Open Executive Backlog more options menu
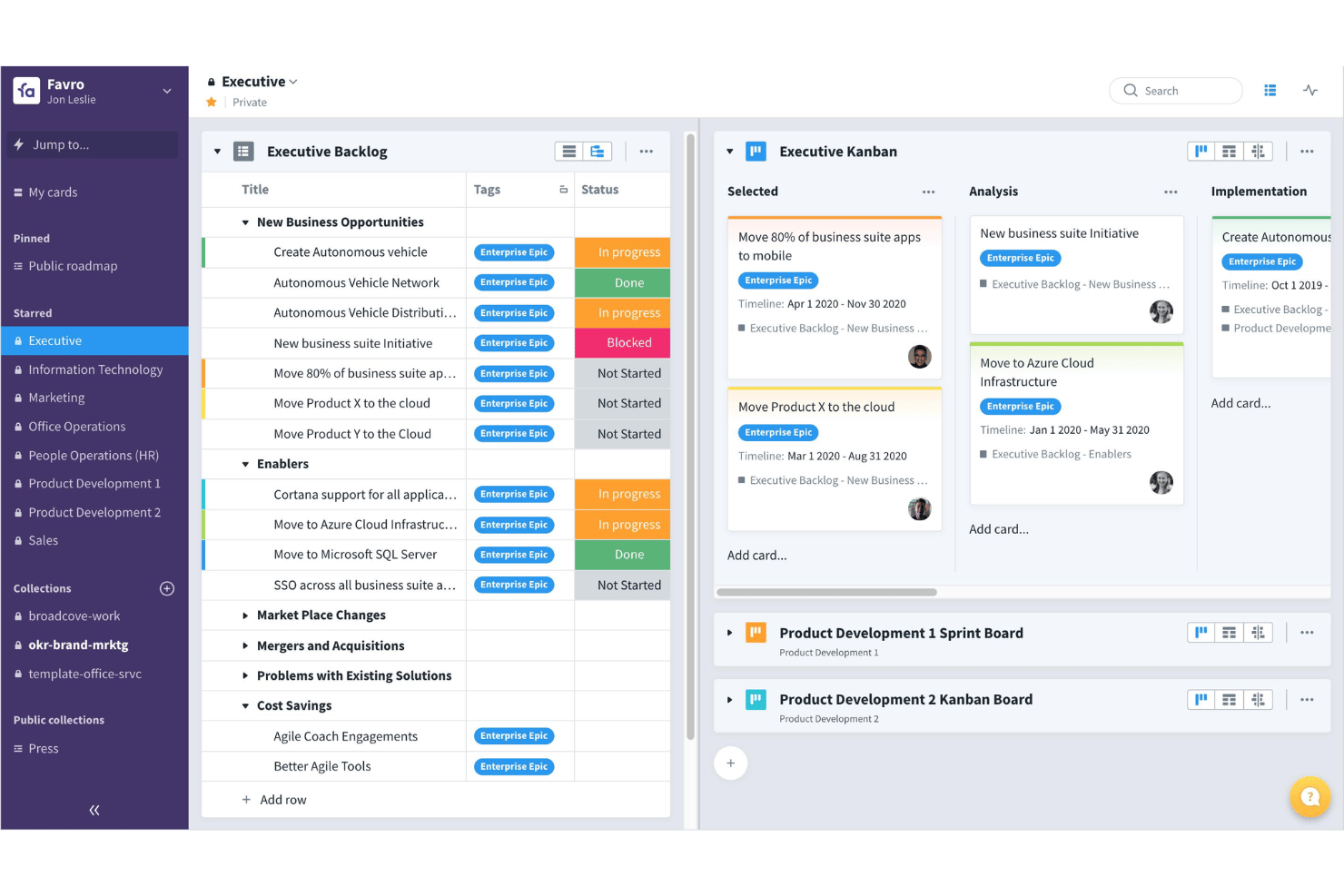 [x=647, y=152]
